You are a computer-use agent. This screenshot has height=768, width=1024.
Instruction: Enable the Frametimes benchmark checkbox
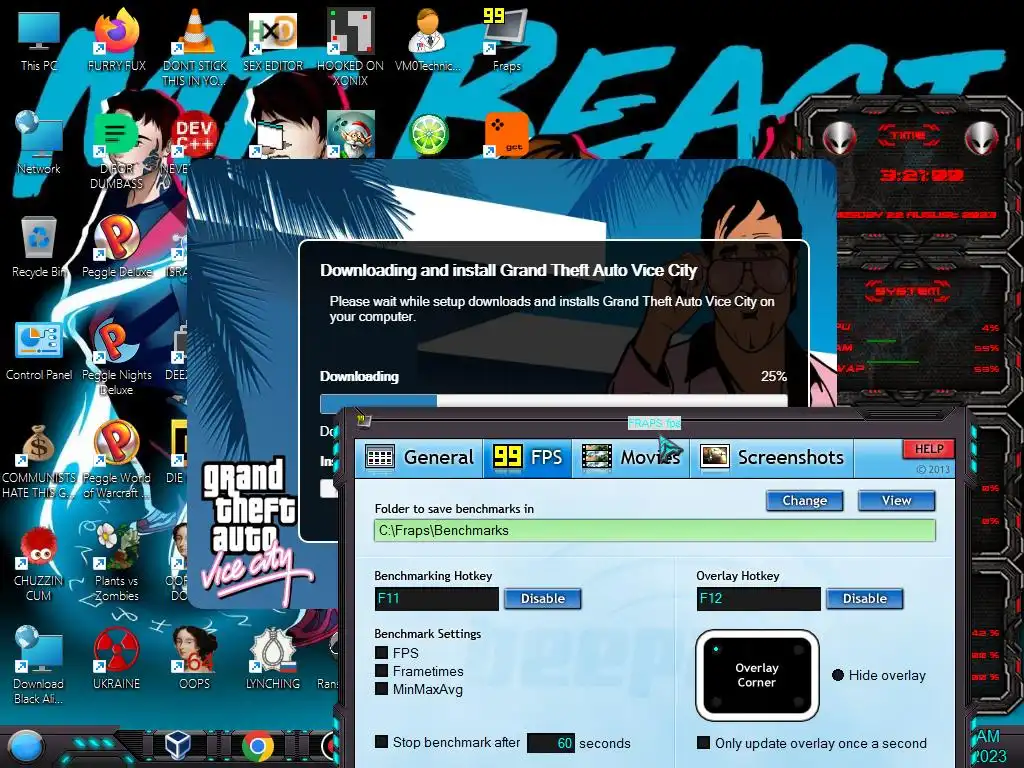pyautogui.click(x=382, y=671)
